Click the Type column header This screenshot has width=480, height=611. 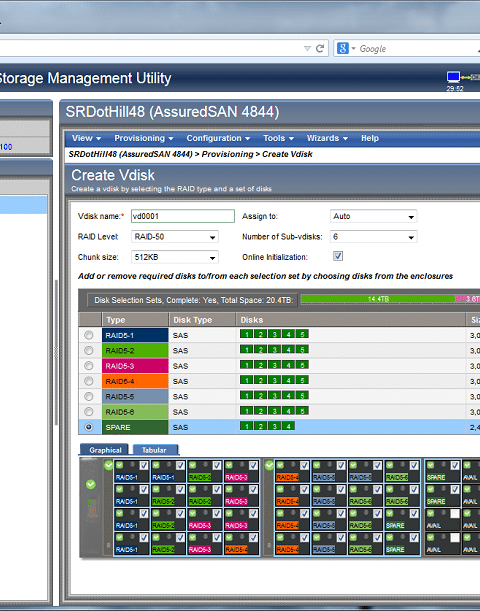[135, 320]
